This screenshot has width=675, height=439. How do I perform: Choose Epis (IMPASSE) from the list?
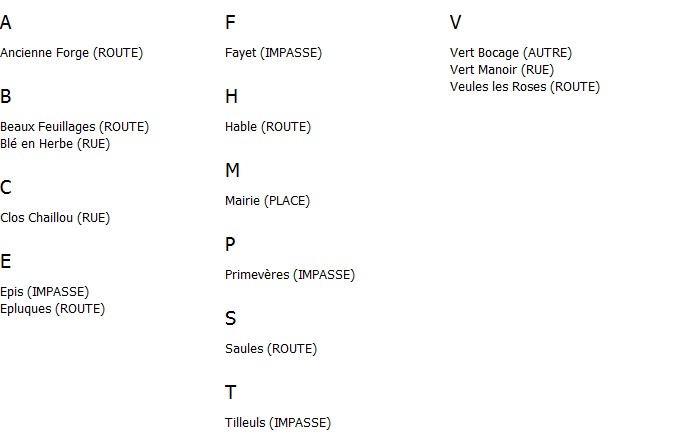point(45,292)
